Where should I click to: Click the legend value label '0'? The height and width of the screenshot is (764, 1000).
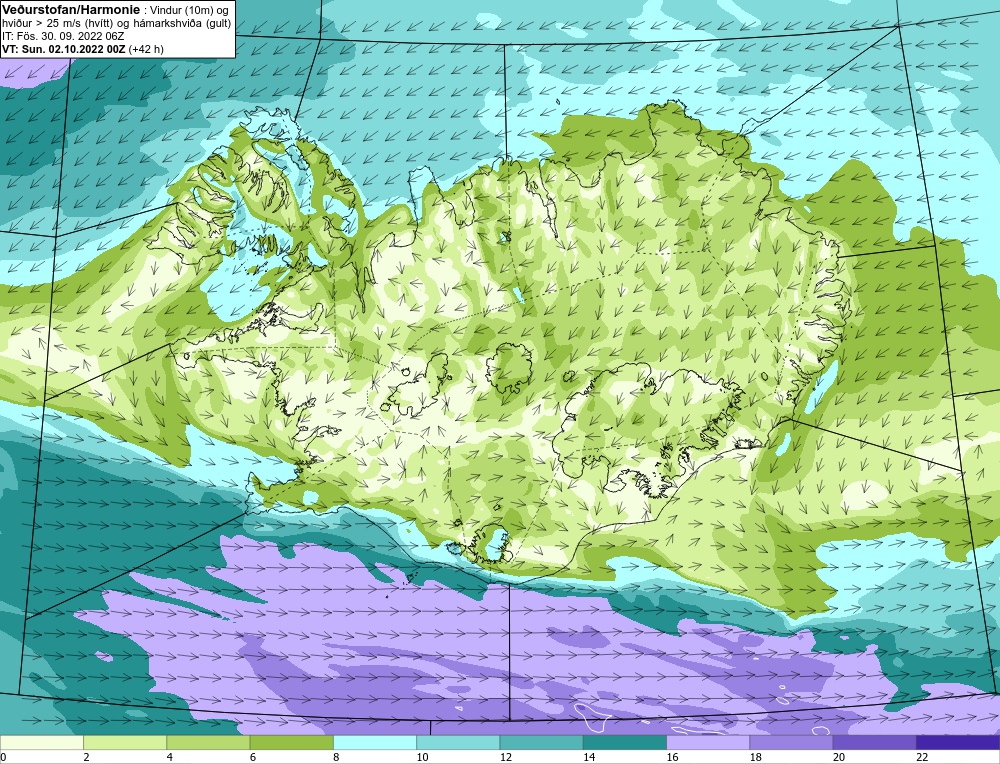4,757
